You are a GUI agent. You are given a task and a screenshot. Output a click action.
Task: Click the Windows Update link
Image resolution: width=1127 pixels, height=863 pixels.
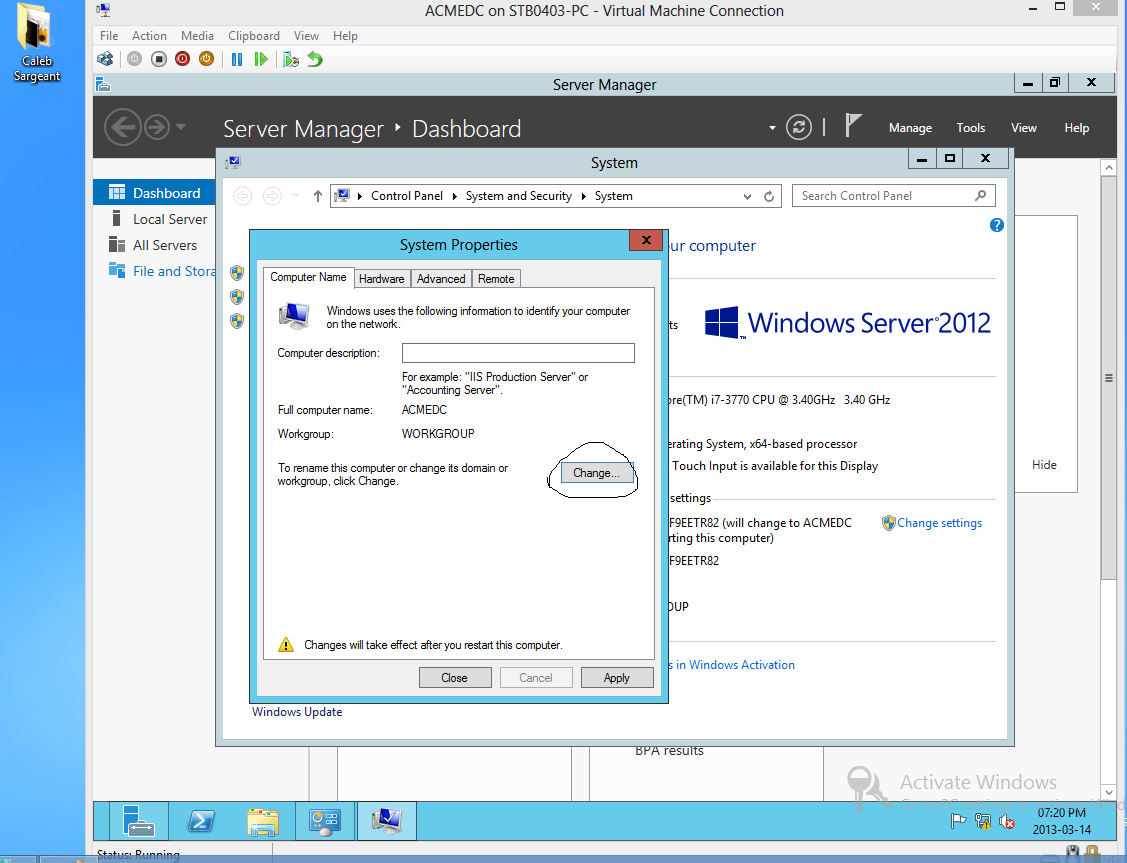(x=297, y=712)
